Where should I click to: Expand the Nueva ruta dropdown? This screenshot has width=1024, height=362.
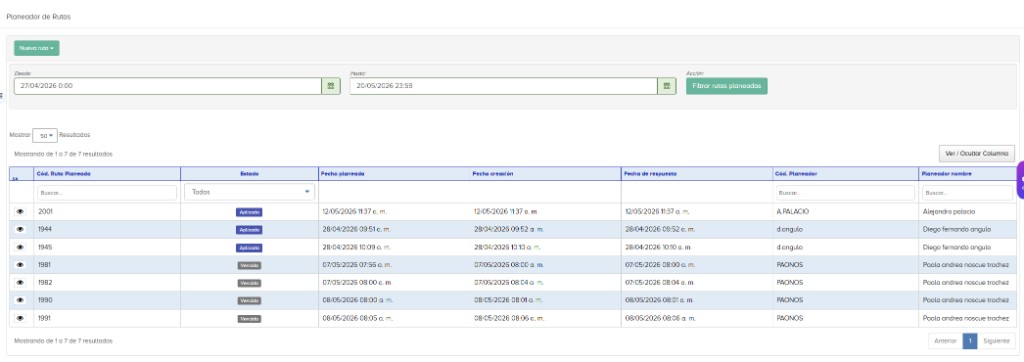pyautogui.click(x=37, y=48)
